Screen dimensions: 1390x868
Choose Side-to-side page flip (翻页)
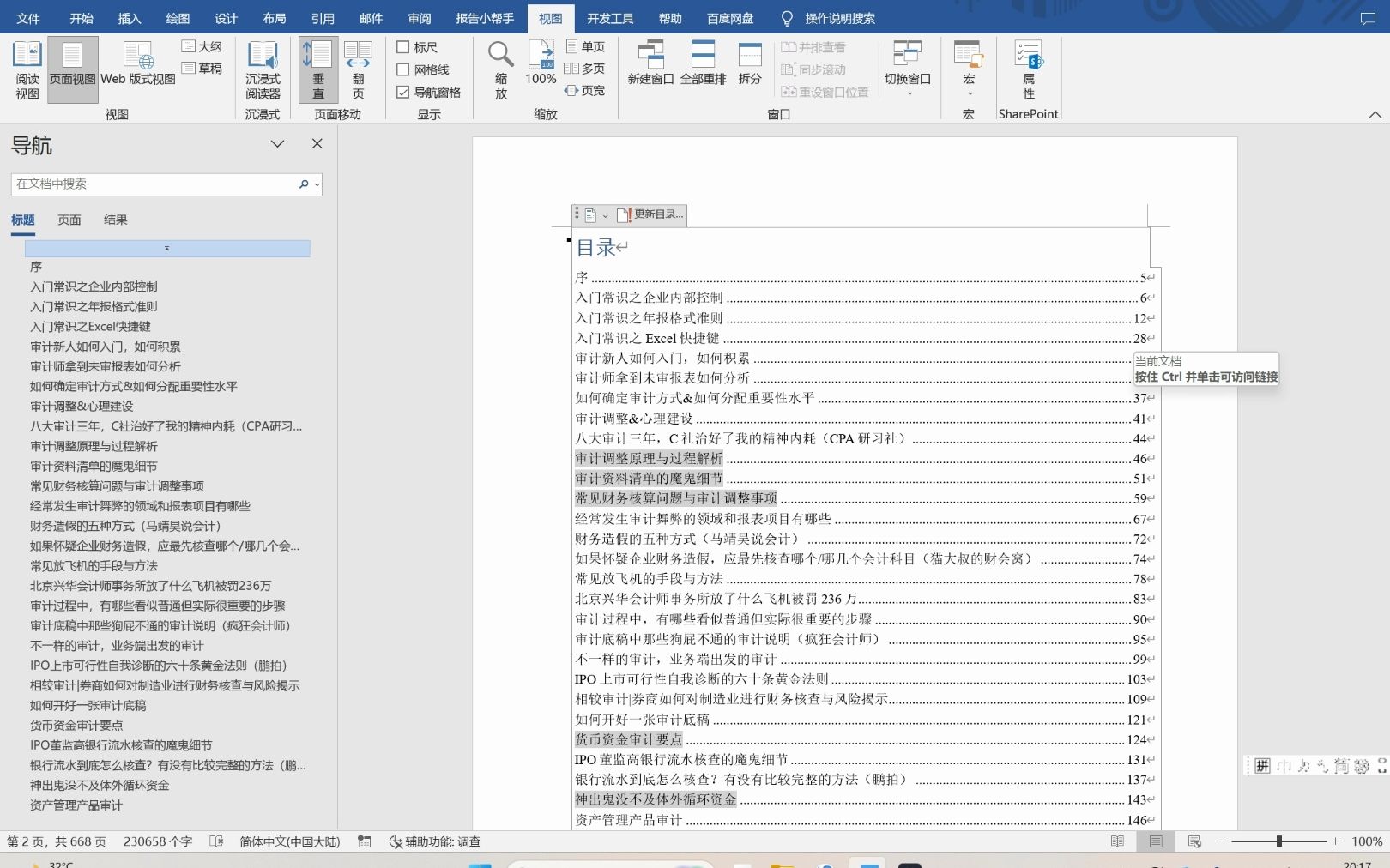click(x=358, y=70)
